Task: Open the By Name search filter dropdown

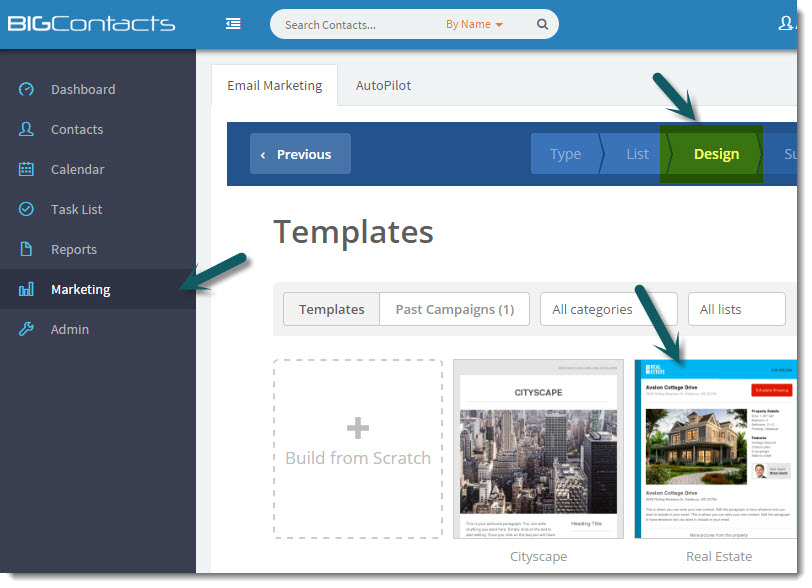Action: (x=474, y=24)
